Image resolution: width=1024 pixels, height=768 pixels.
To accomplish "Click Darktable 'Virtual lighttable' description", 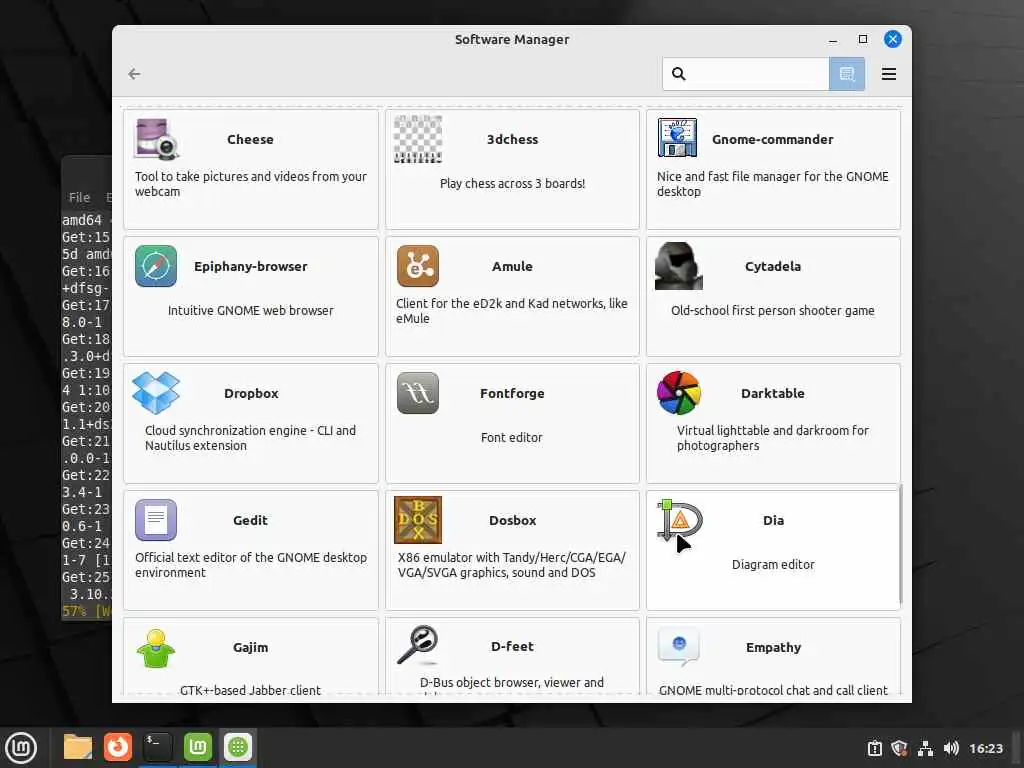I will pyautogui.click(x=773, y=438).
